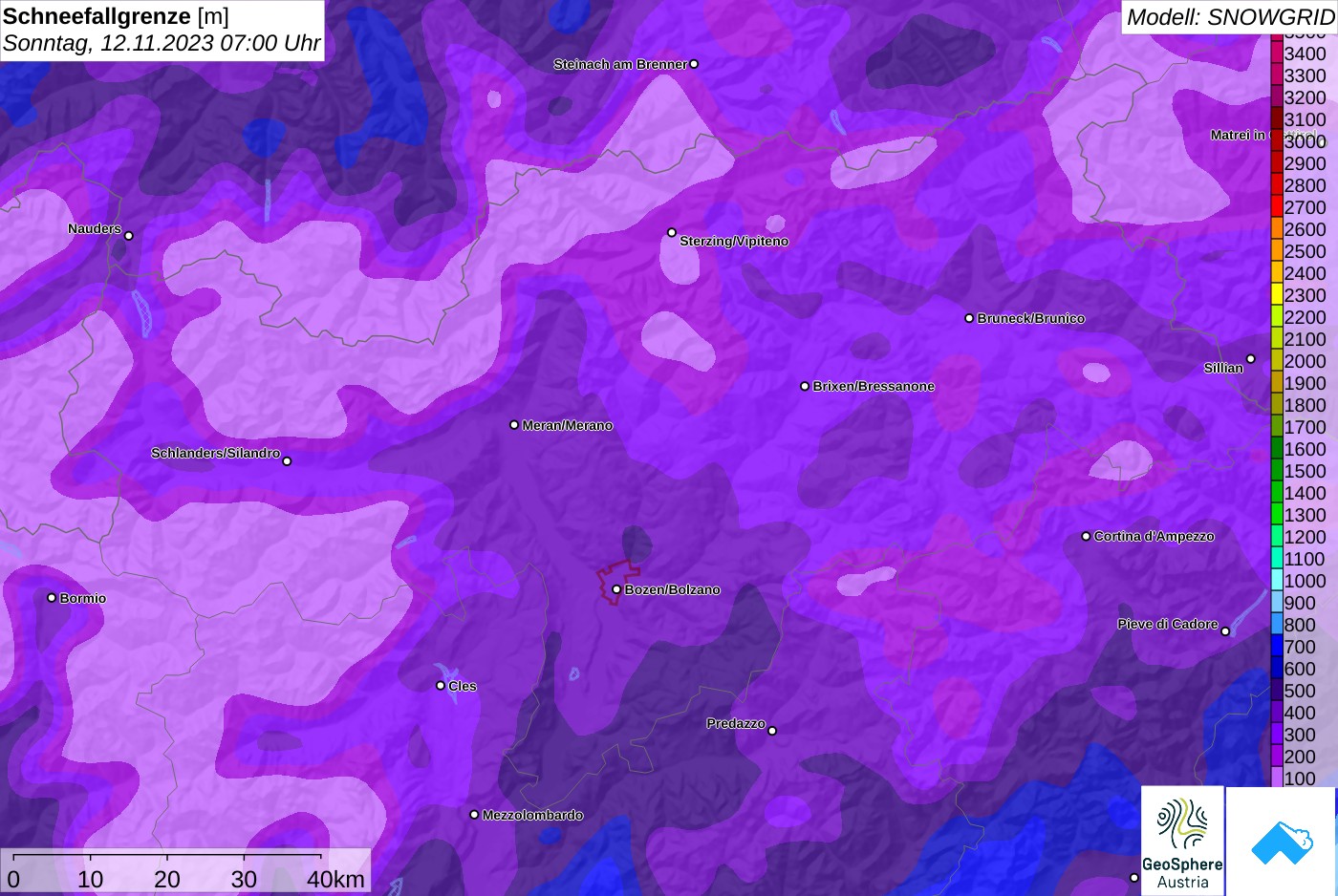Click the 2600 legend value

[1305, 229]
